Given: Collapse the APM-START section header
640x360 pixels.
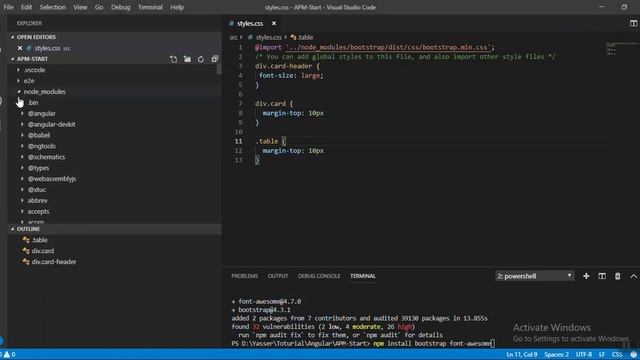Looking at the screenshot, I should [x=32, y=59].
